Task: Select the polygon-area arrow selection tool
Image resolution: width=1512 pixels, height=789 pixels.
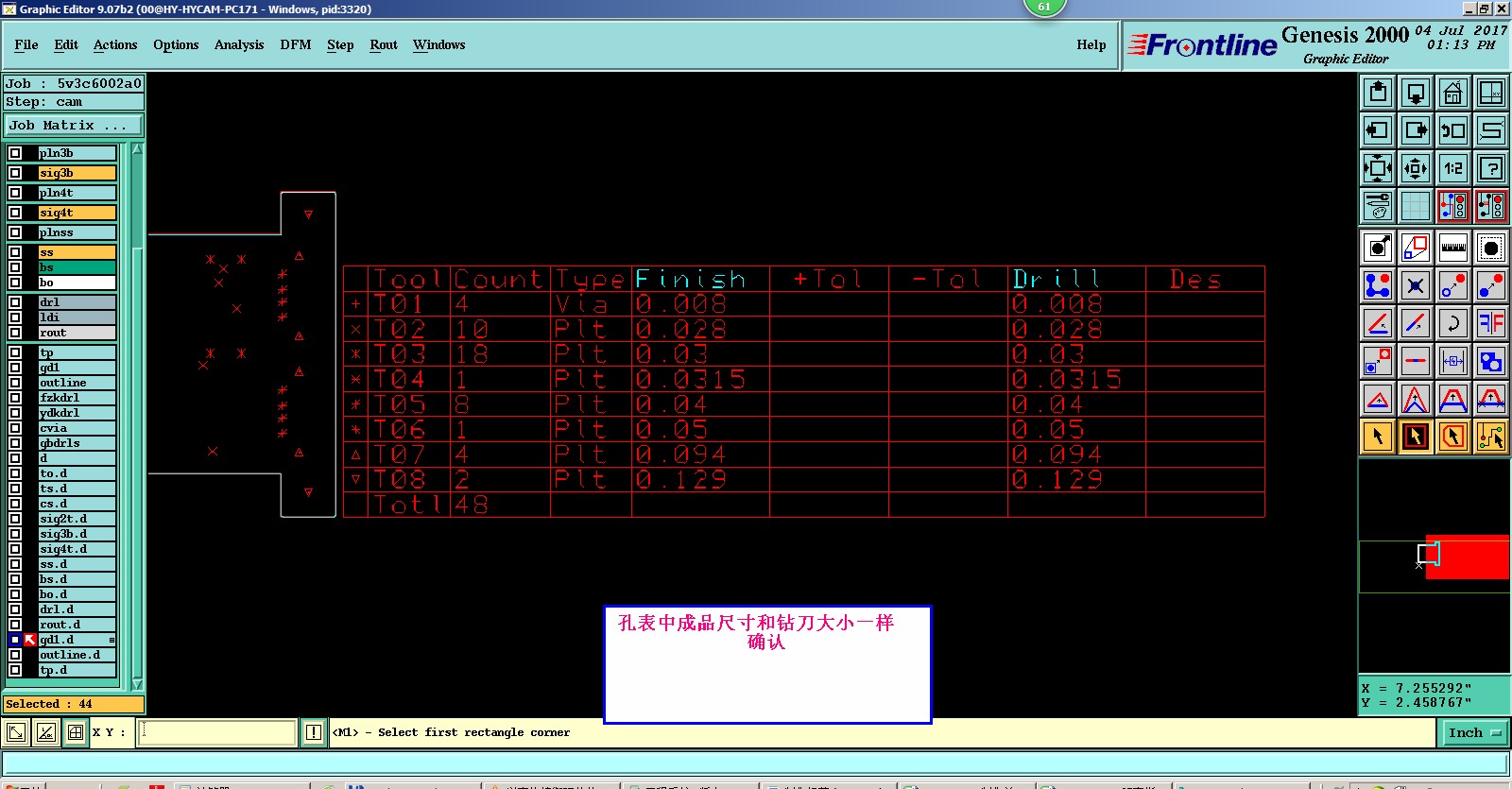Action: 1453,437
